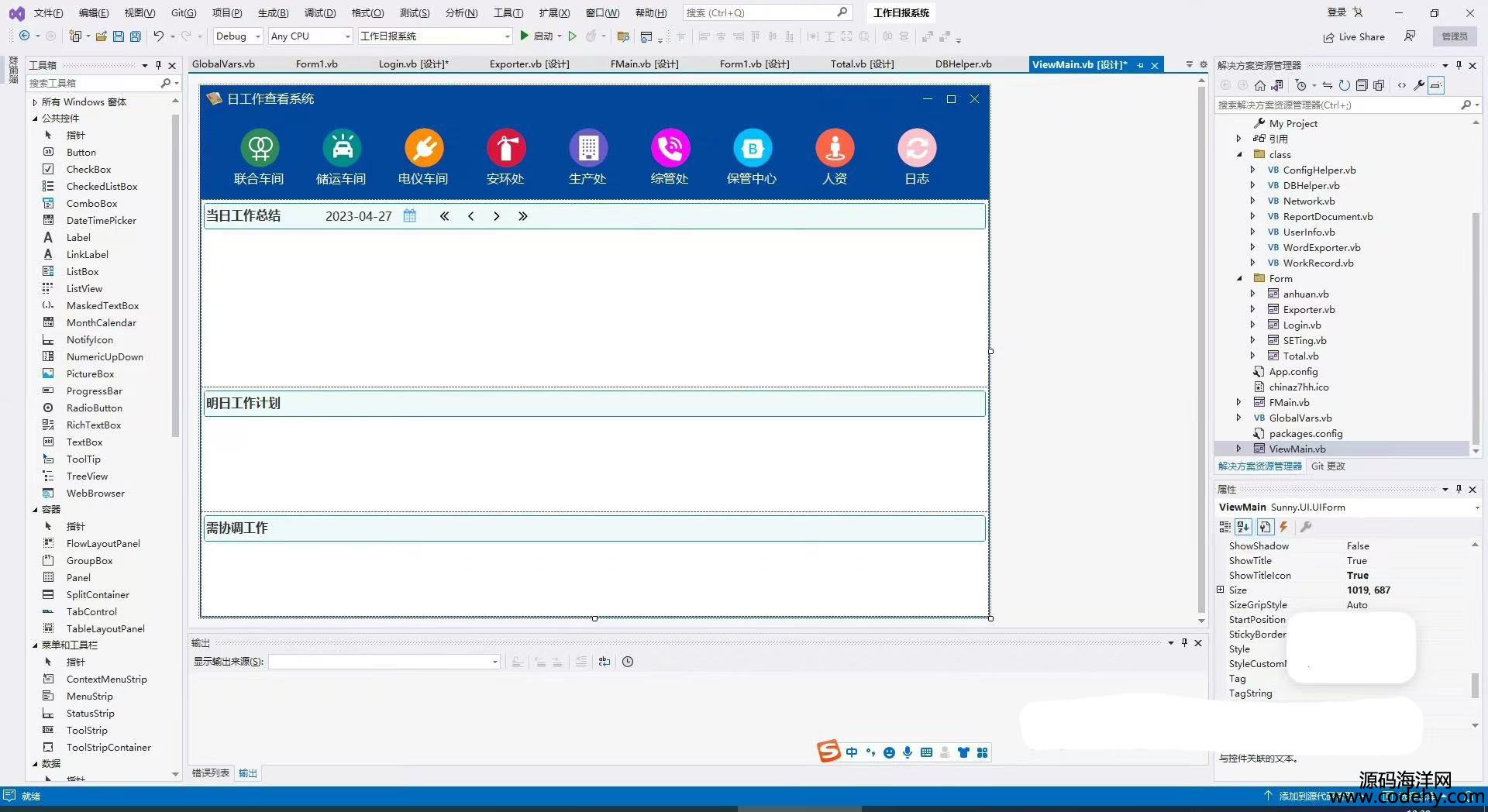Click the 人资 person icon
Image resolution: width=1488 pixels, height=812 pixels.
(835, 147)
